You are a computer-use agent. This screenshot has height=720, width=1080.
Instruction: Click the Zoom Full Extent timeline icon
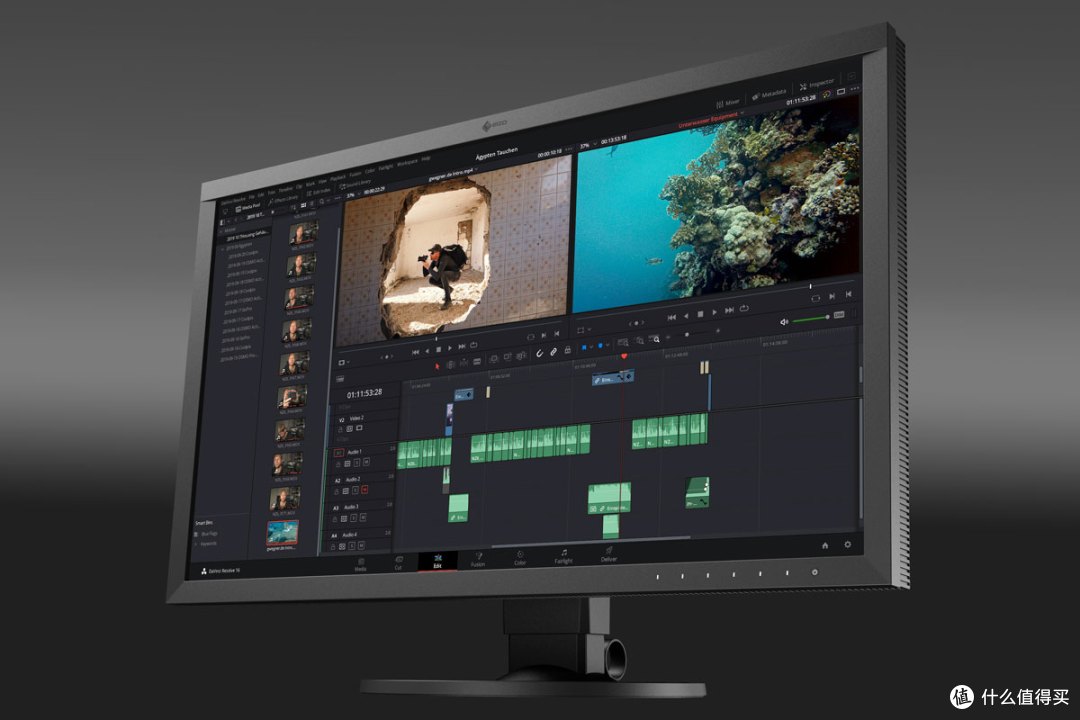point(623,342)
